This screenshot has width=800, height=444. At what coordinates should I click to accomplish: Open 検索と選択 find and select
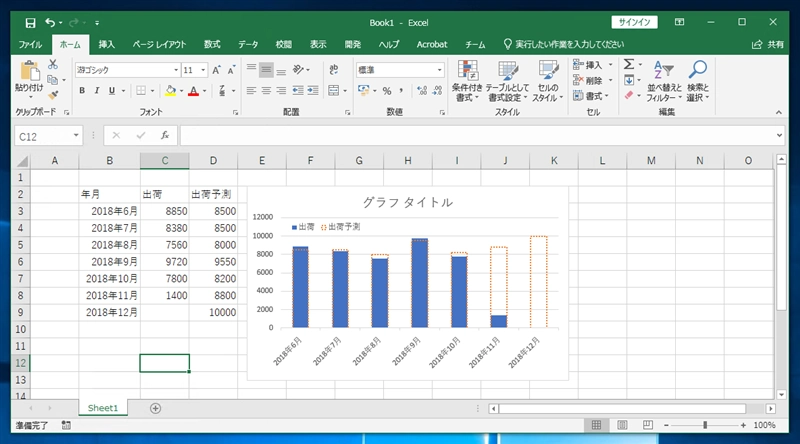tap(697, 81)
